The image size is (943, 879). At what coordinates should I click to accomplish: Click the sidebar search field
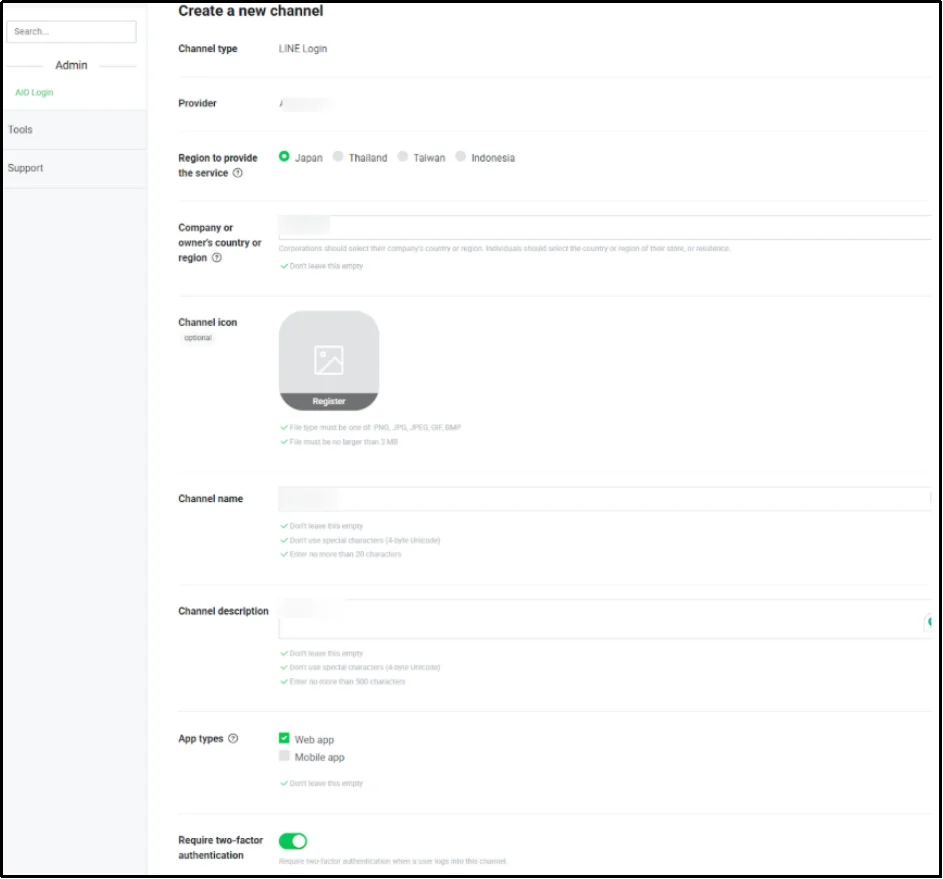(70, 31)
